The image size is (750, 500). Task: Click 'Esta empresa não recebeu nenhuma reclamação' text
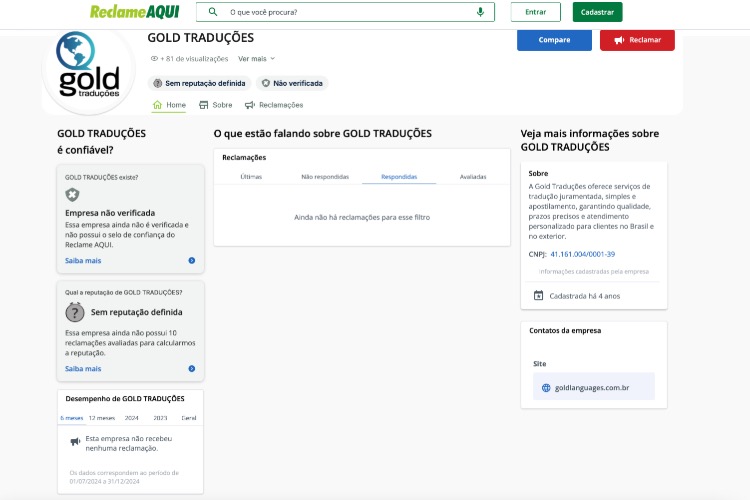pos(129,444)
